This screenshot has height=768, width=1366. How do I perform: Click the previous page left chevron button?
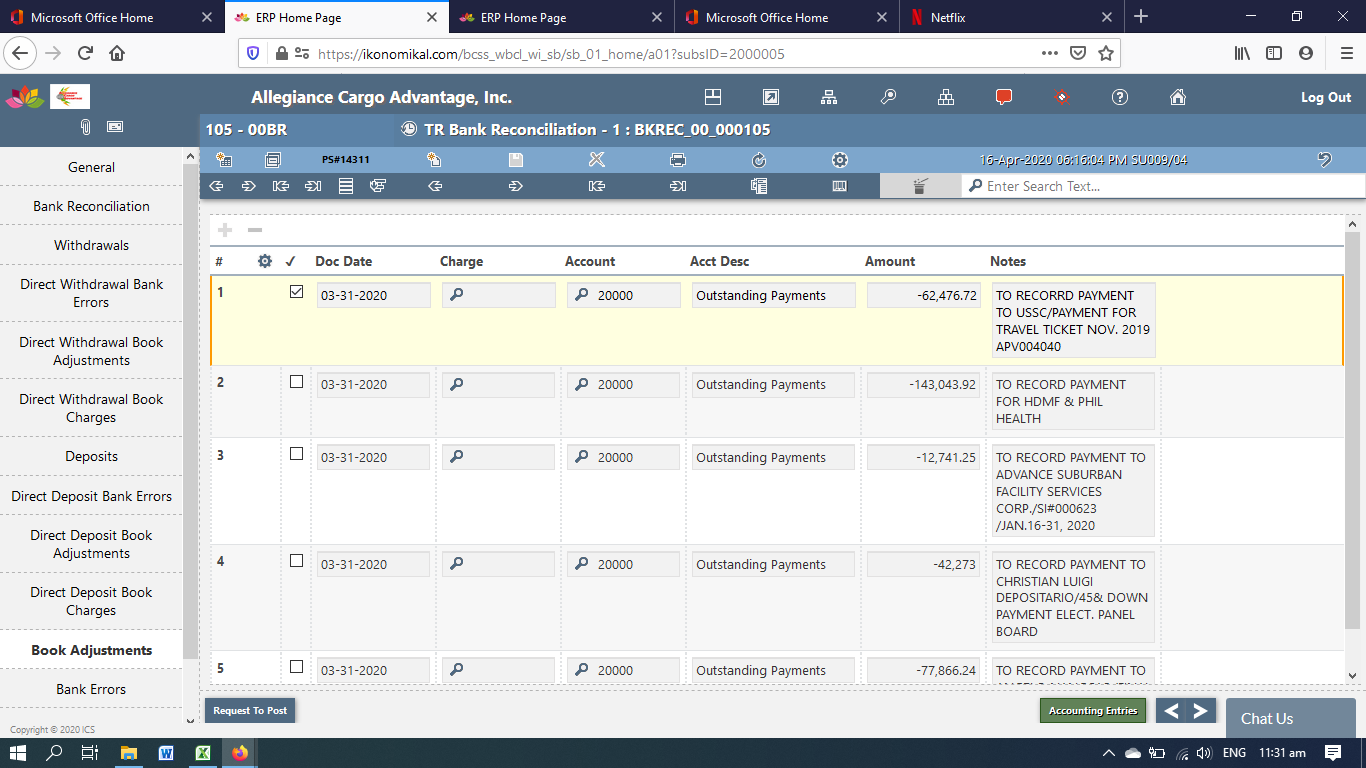tap(1171, 711)
